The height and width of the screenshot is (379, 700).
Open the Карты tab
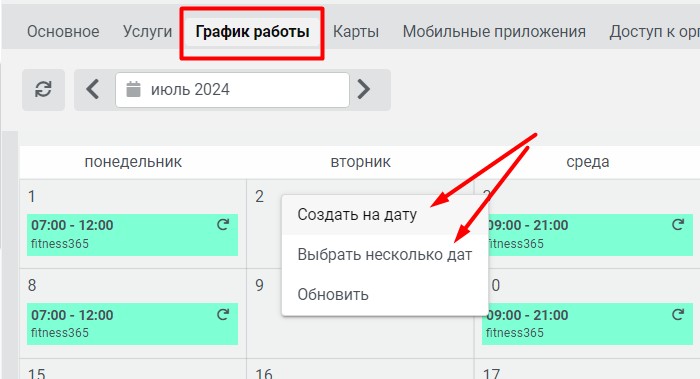(356, 32)
